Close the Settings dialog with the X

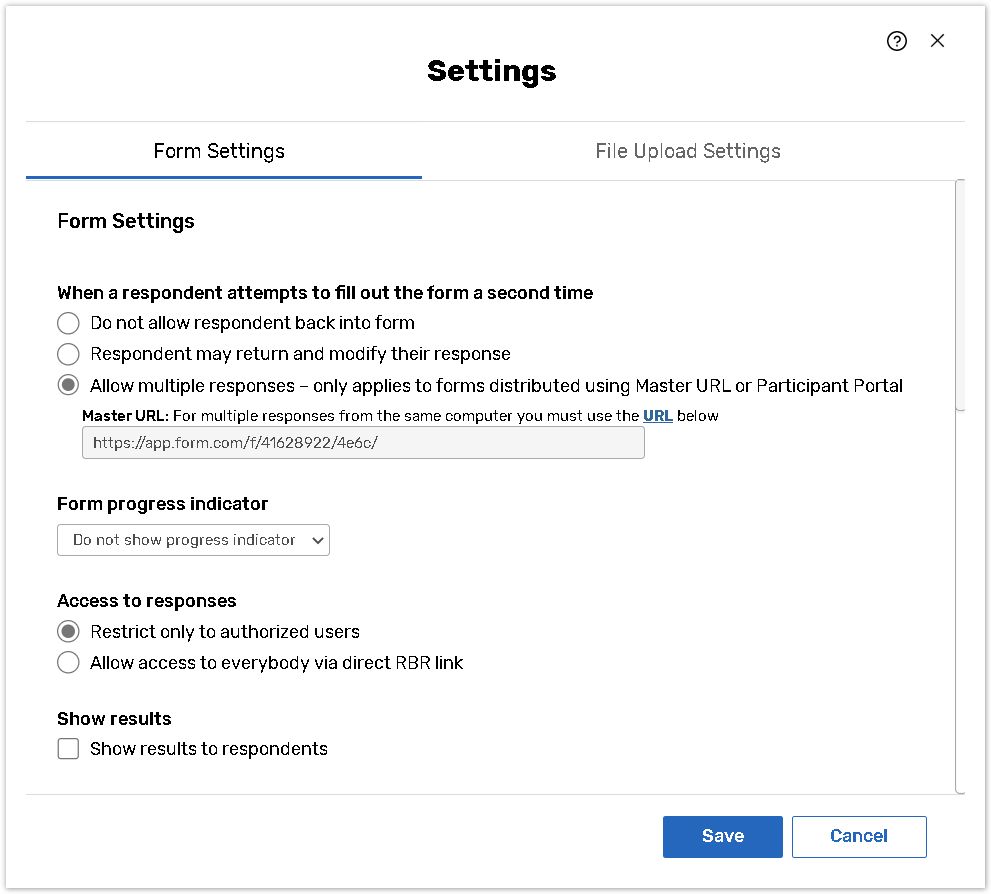[937, 41]
